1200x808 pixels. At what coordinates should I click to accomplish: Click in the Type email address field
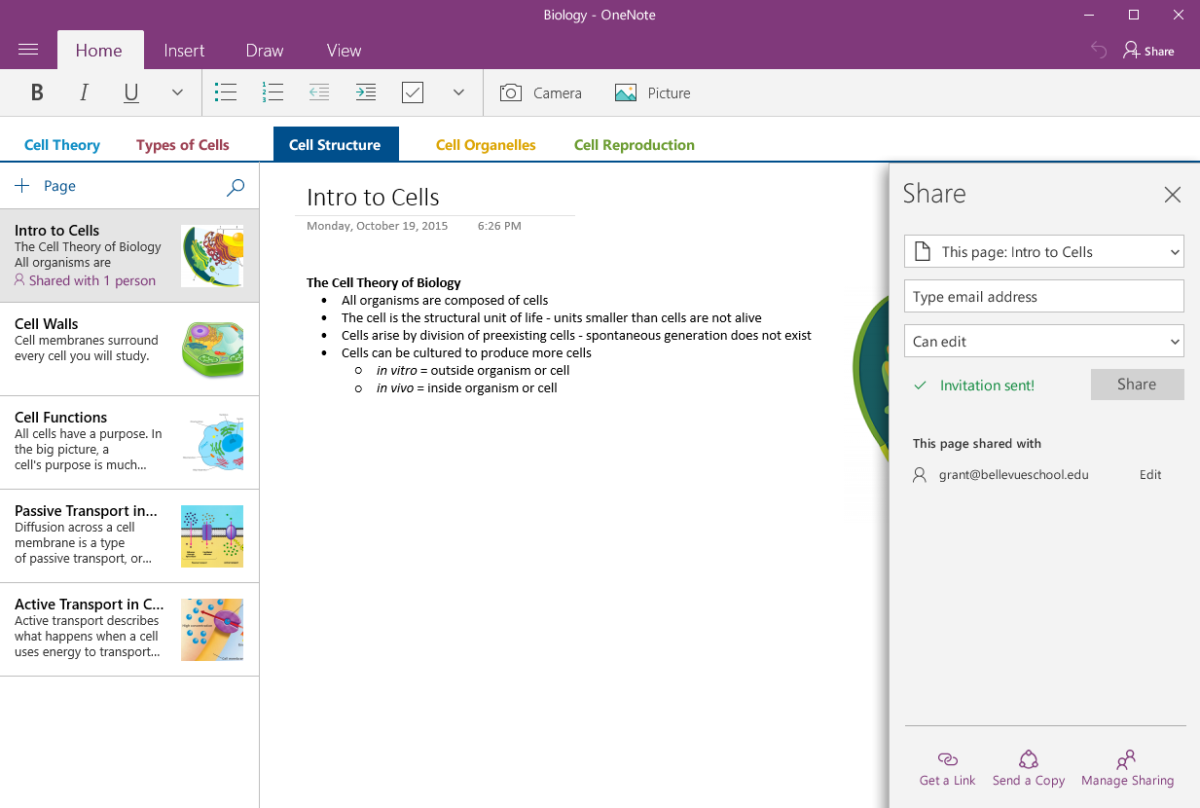(1043, 296)
